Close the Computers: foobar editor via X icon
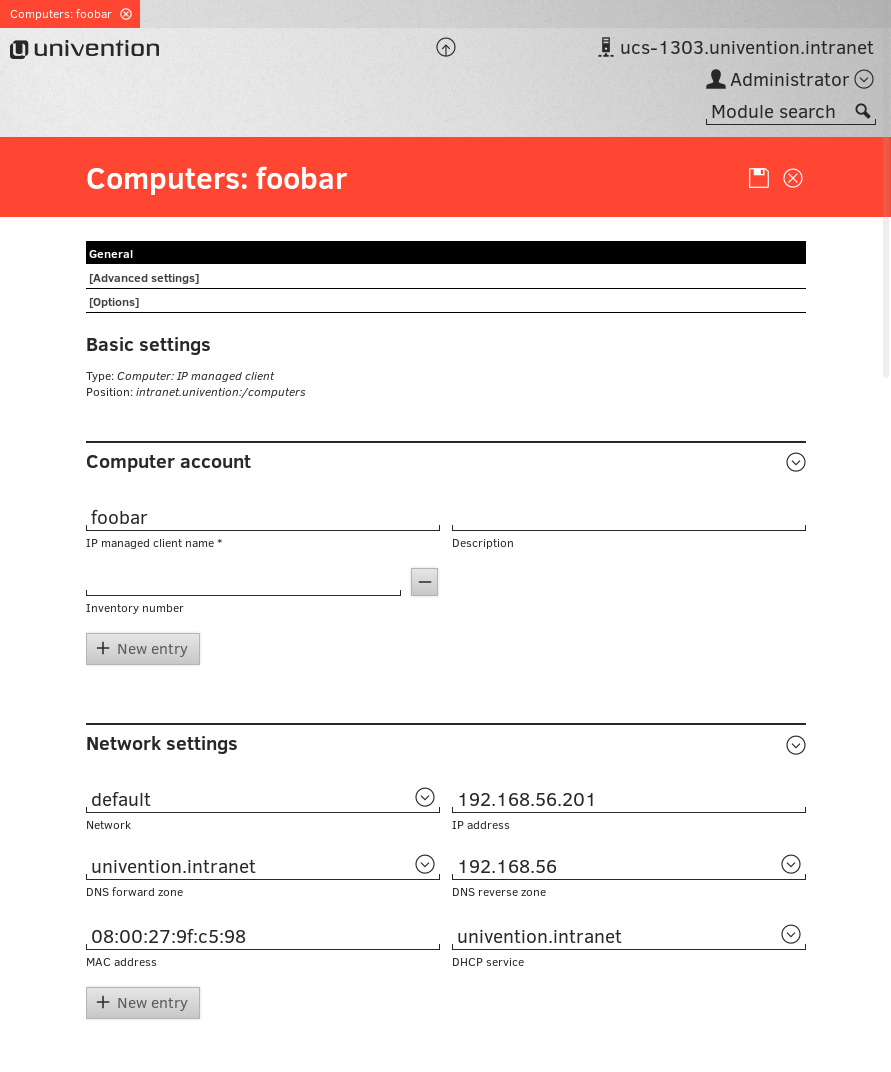Viewport: 891px width, 1072px height. (793, 178)
